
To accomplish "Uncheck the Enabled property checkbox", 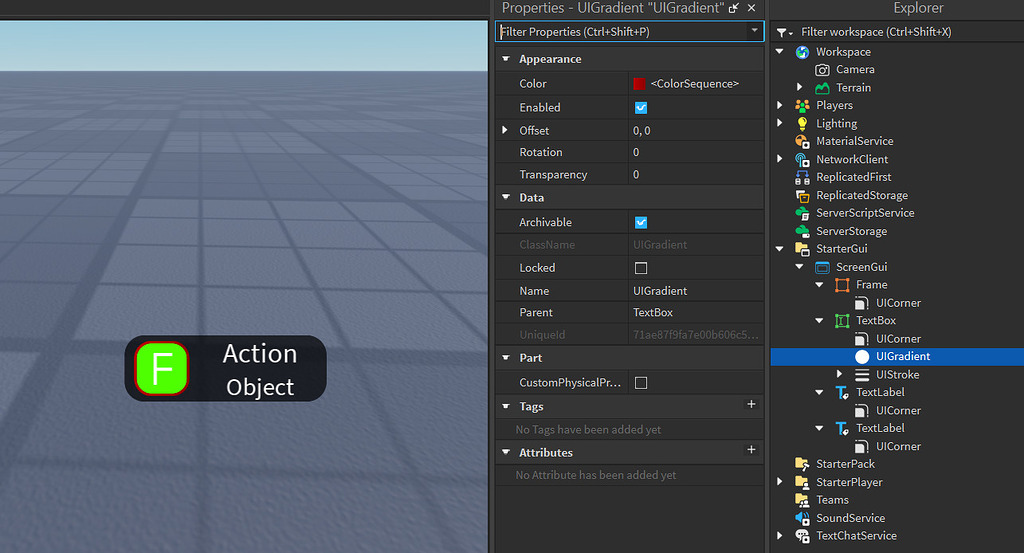I will (x=641, y=108).
